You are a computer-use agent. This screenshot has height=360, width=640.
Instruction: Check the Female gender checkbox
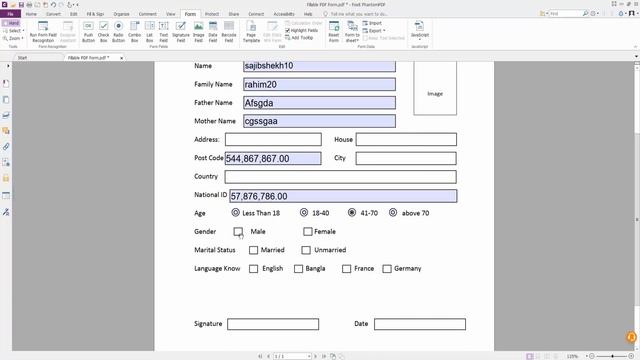(x=308, y=231)
